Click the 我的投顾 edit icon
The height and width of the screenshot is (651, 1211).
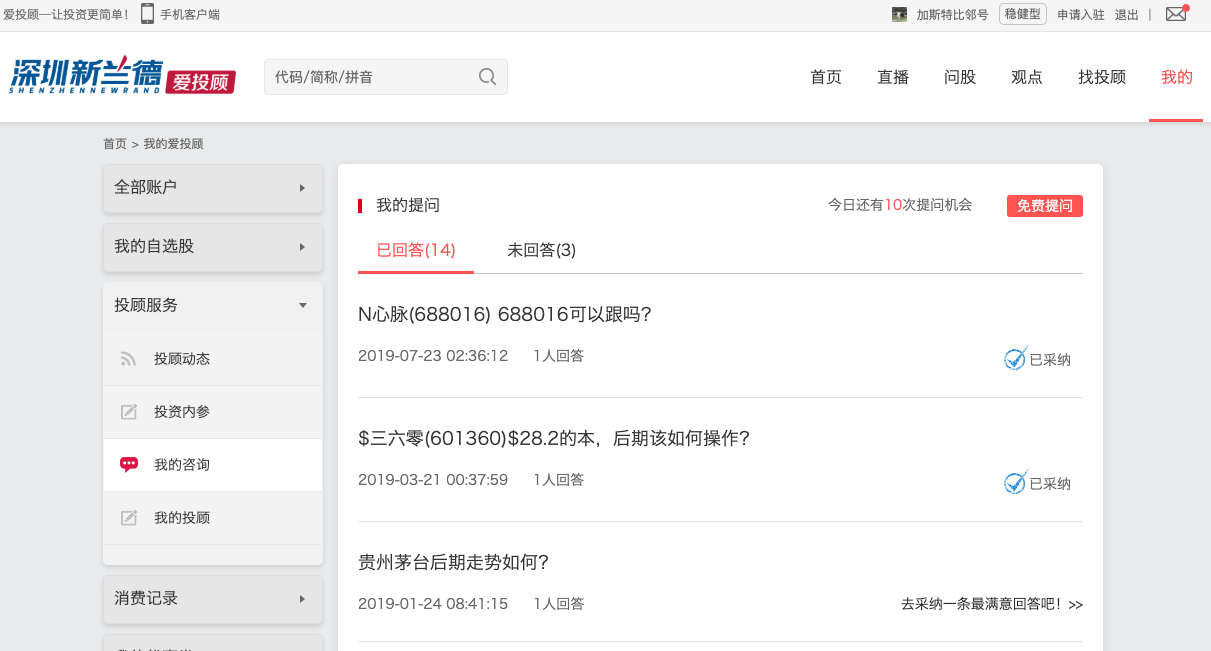(128, 518)
